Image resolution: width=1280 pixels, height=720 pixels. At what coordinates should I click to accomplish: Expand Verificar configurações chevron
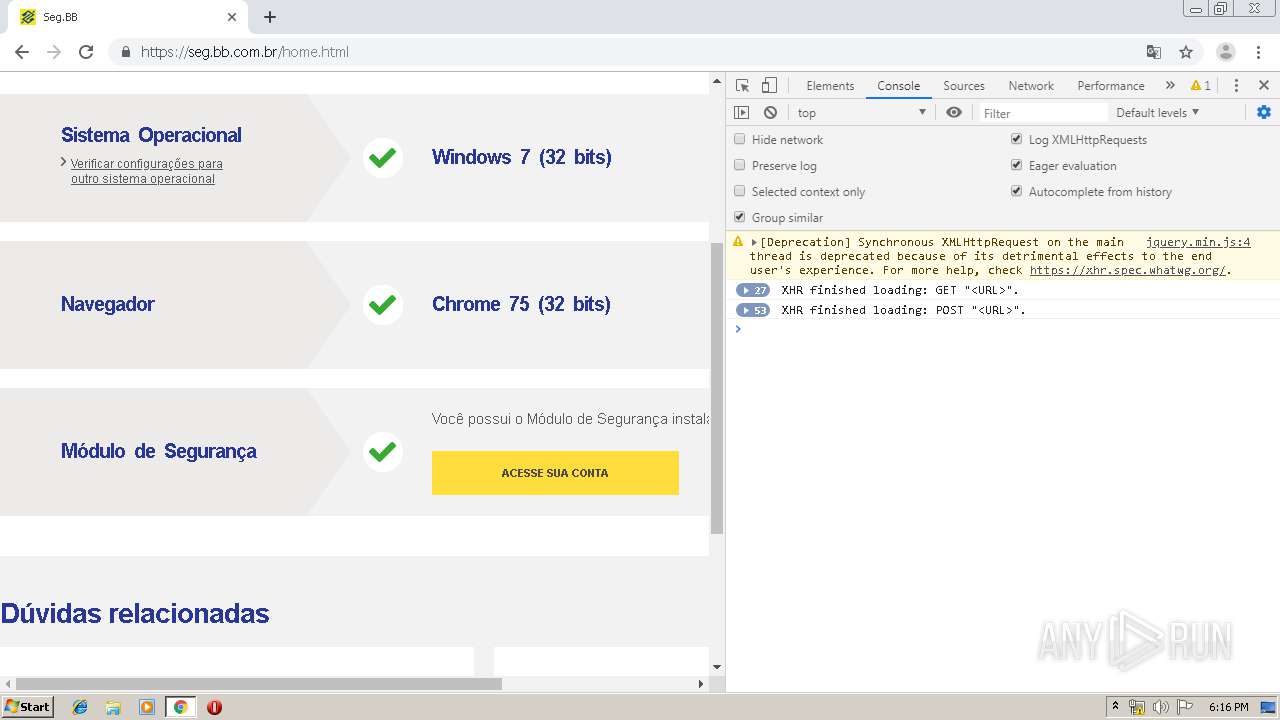(64, 162)
